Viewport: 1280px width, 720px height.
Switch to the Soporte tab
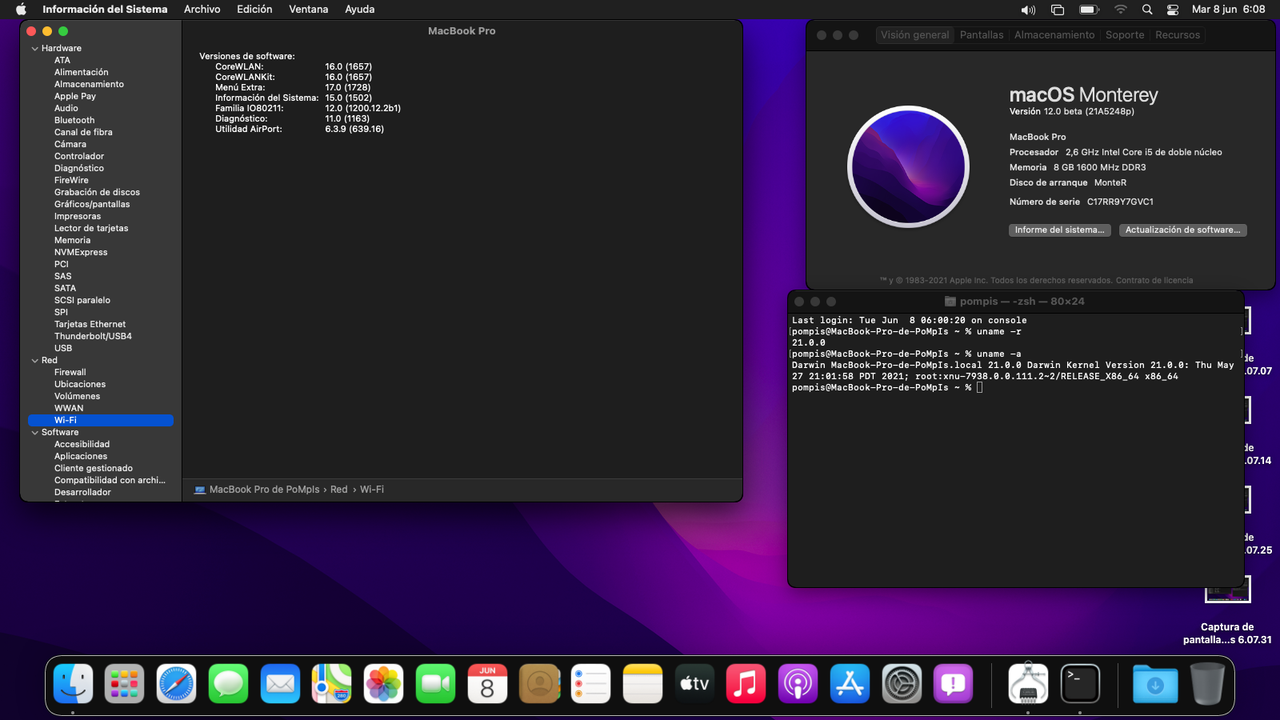(x=1124, y=34)
